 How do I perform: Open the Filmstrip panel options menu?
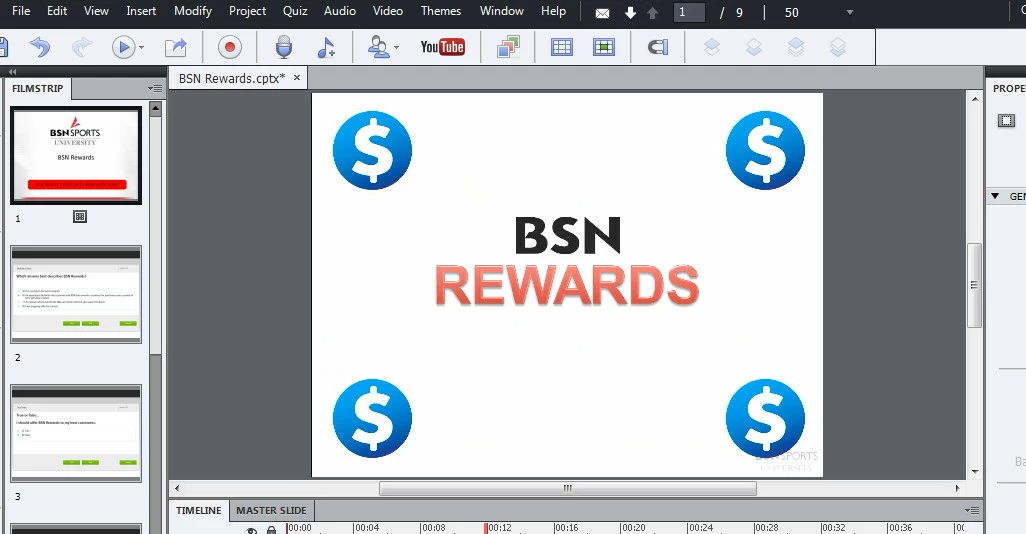point(155,88)
